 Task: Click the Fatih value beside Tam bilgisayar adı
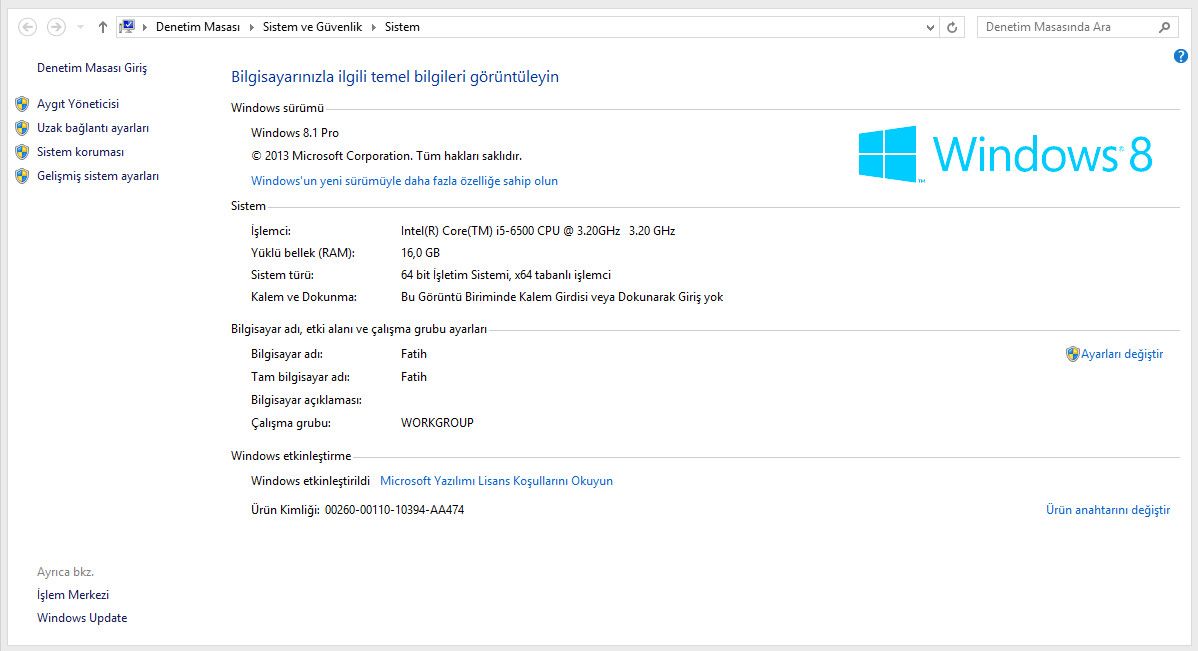(x=413, y=377)
